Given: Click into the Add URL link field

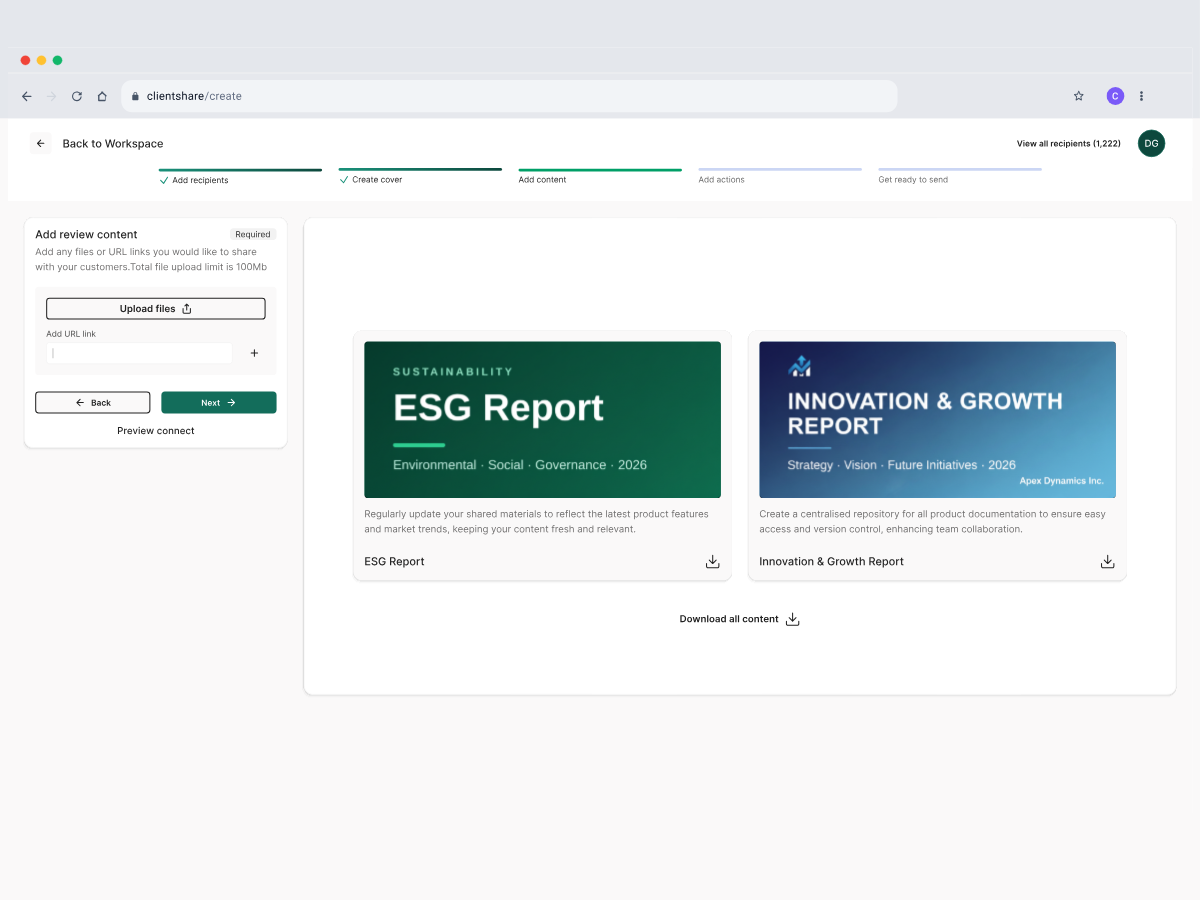Looking at the screenshot, I should pyautogui.click(x=139, y=353).
